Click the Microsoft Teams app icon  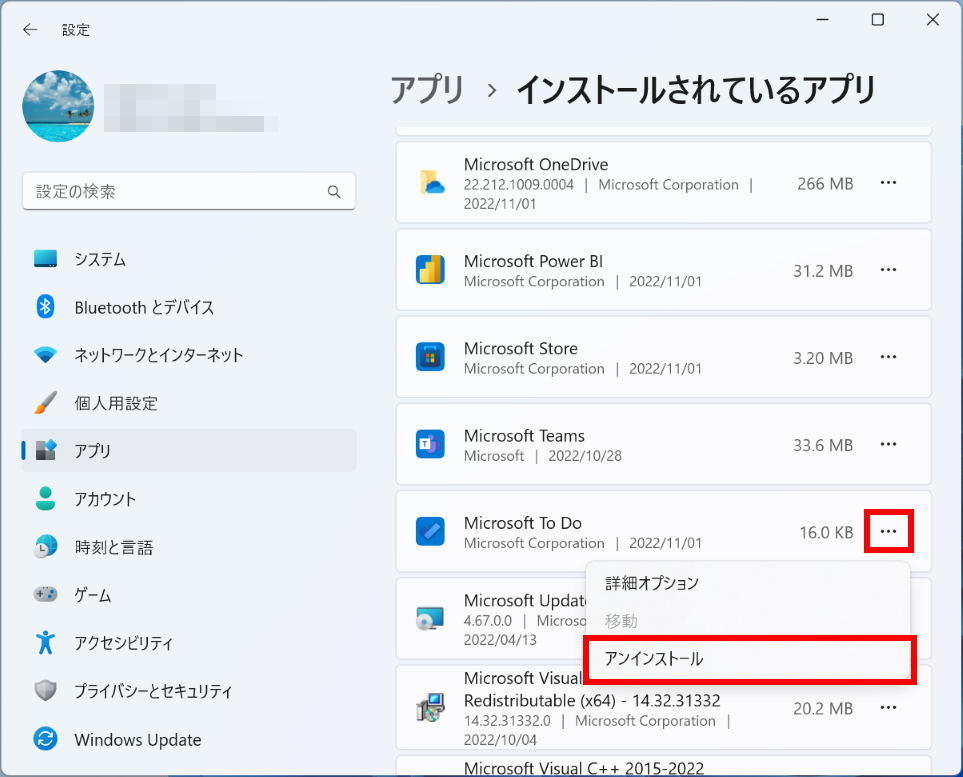431,444
